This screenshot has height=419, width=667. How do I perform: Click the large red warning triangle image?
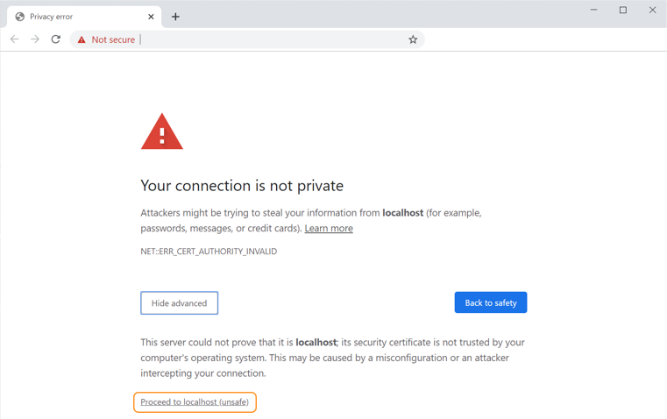coord(162,131)
